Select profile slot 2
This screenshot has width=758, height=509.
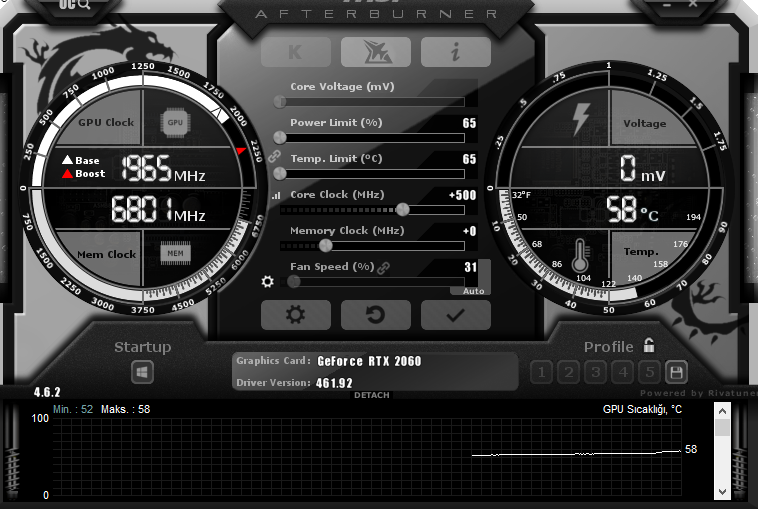[x=568, y=372]
